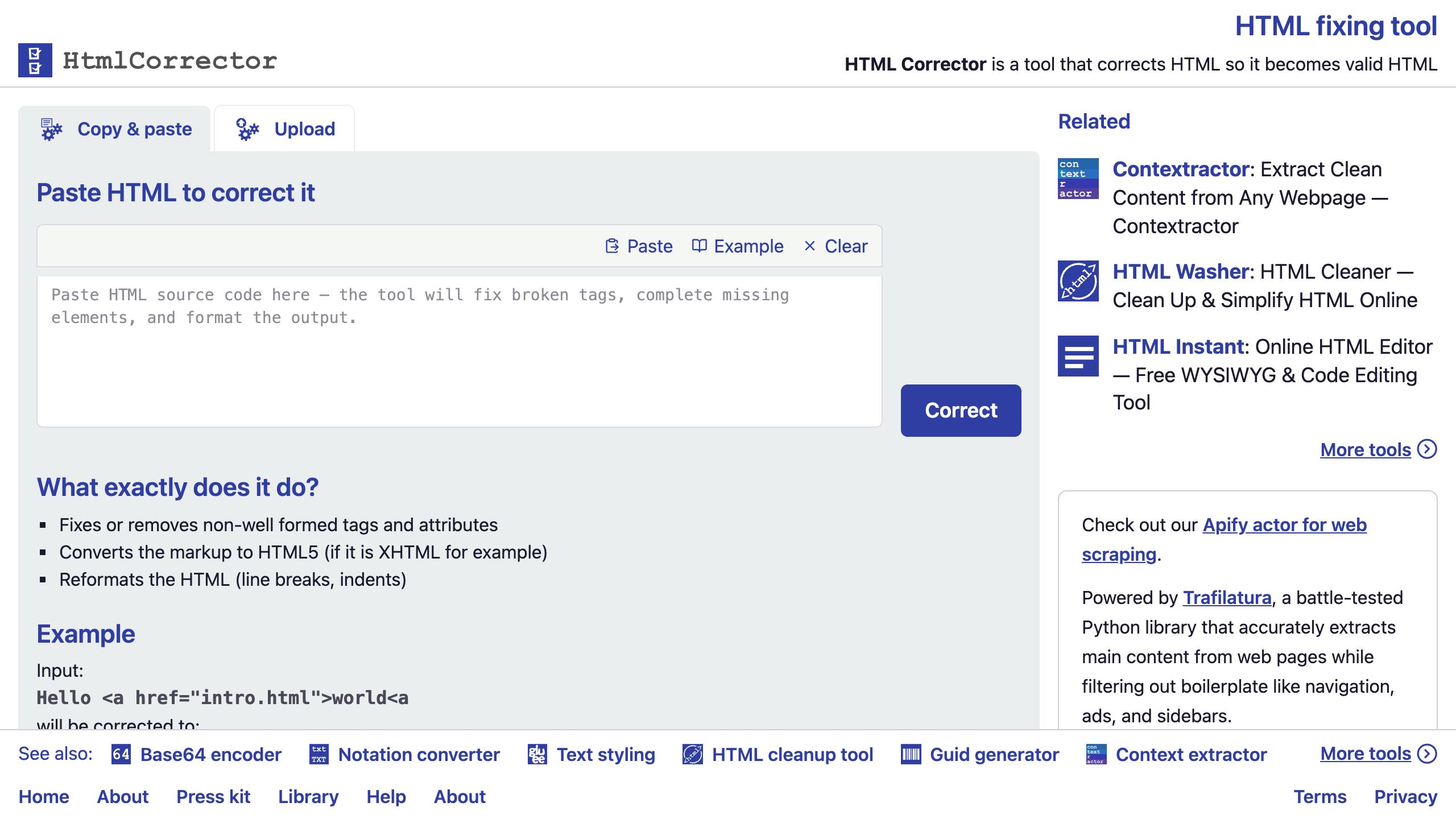Viewport: 1456px width, 819px height.
Task: Click the Guid generator barcode icon
Action: pos(911,754)
